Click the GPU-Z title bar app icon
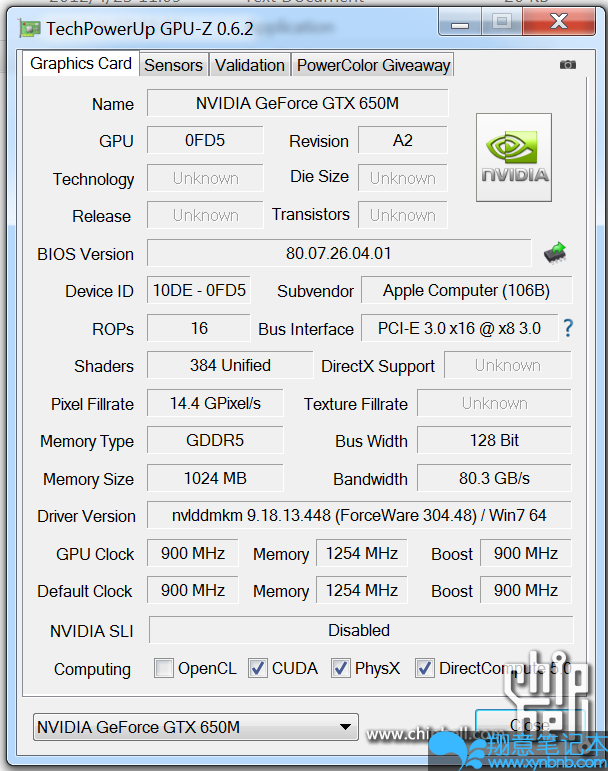Viewport: 608px width, 771px height. pyautogui.click(x=29, y=29)
